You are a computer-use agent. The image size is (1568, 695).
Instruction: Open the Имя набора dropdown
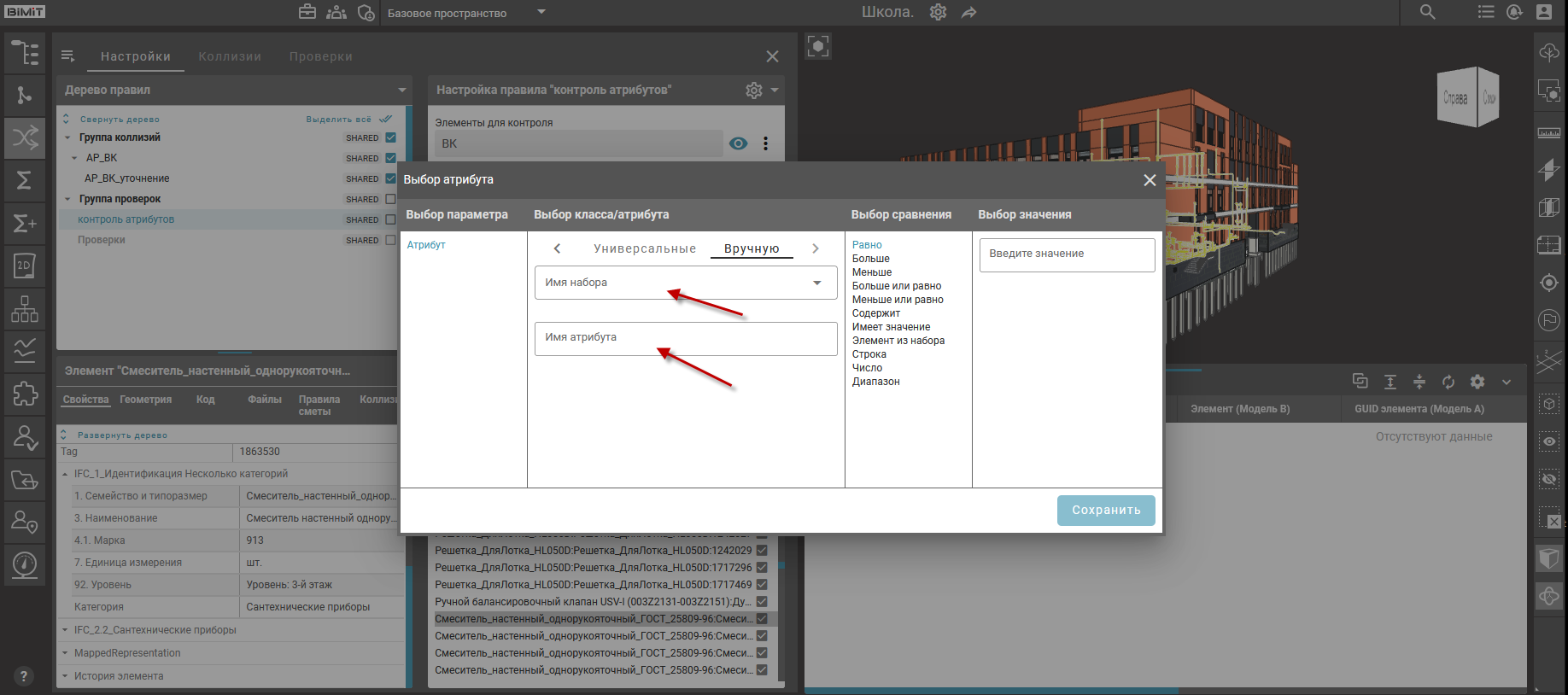coord(685,283)
